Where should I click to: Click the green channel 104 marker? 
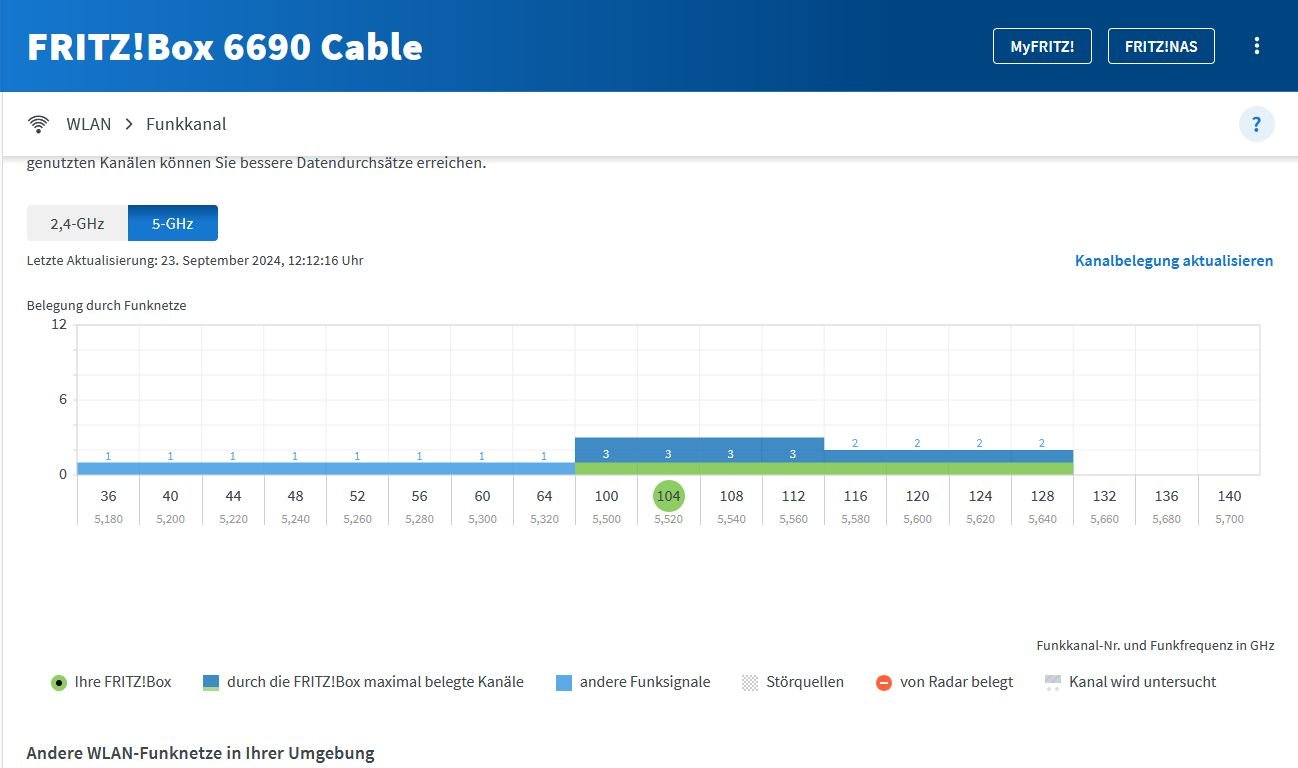tap(668, 495)
